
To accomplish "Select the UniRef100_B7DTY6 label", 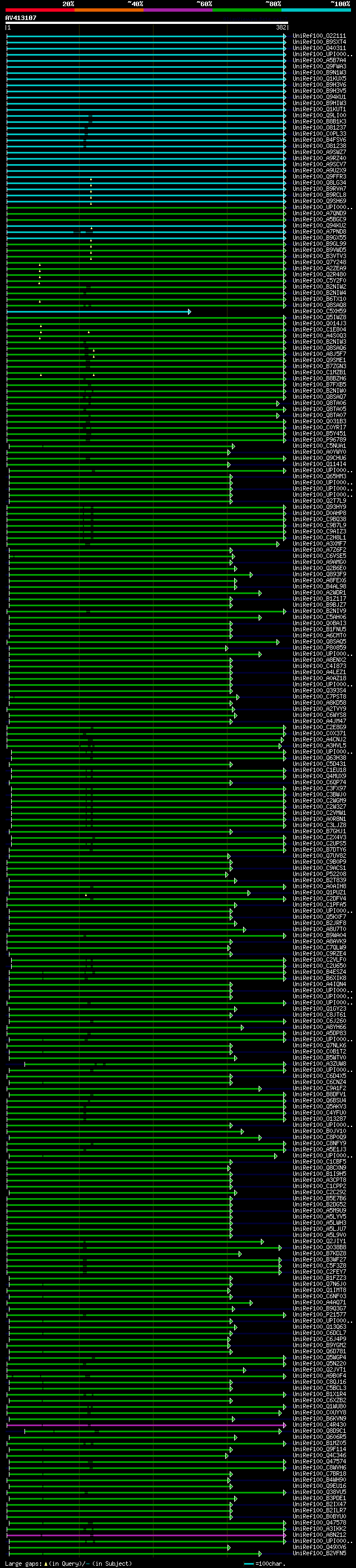I will pyautogui.click(x=319, y=850).
